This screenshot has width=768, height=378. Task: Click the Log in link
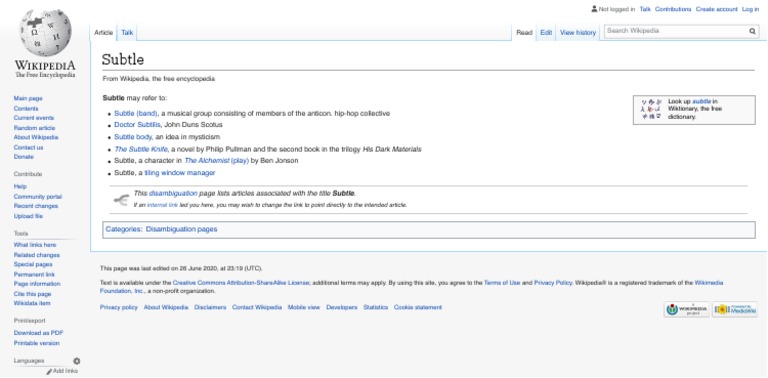coord(750,9)
